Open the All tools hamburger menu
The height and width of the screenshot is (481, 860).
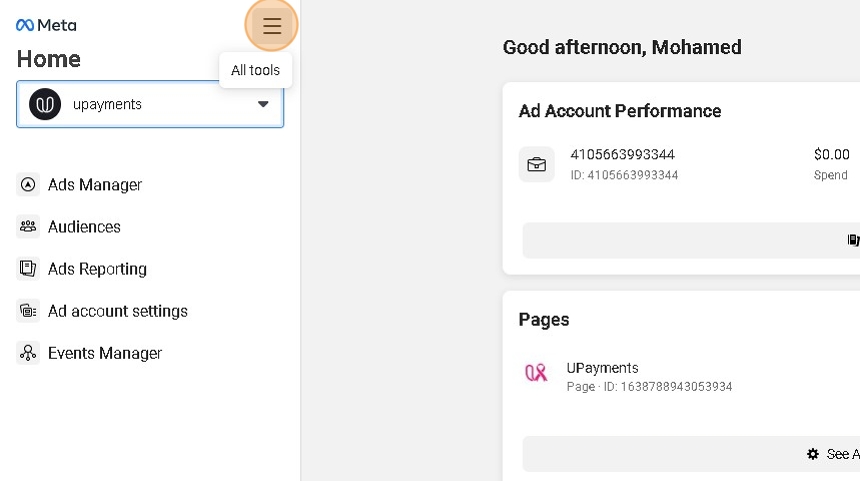(272, 26)
